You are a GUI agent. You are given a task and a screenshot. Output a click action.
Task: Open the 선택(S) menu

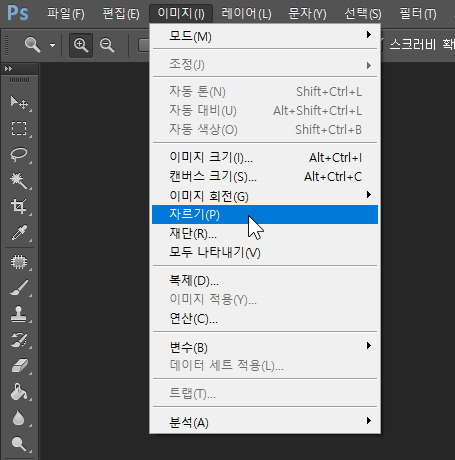[x=363, y=14]
